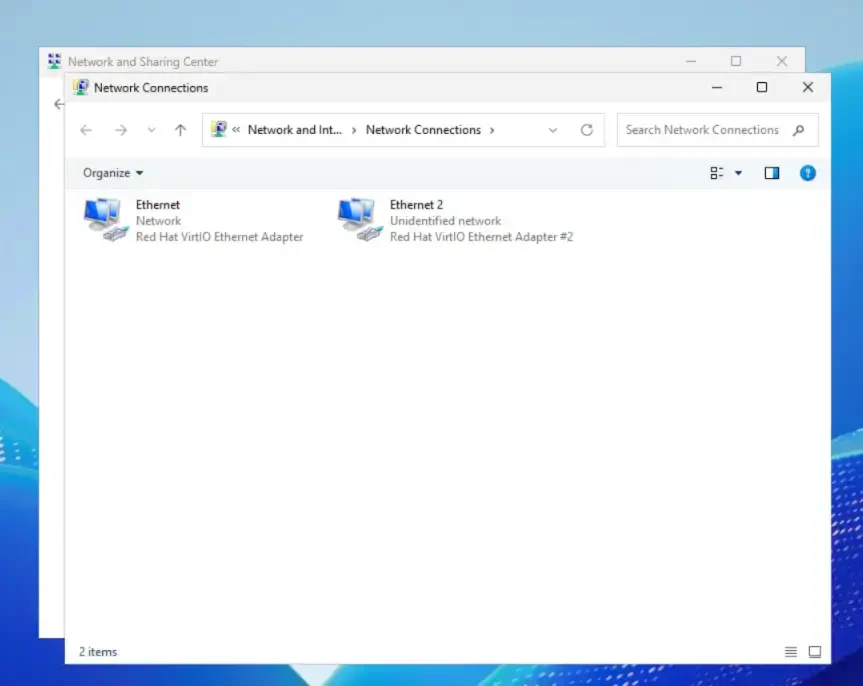Image resolution: width=863 pixels, height=686 pixels.
Task: Open the address bar history dropdown
Action: 553,130
